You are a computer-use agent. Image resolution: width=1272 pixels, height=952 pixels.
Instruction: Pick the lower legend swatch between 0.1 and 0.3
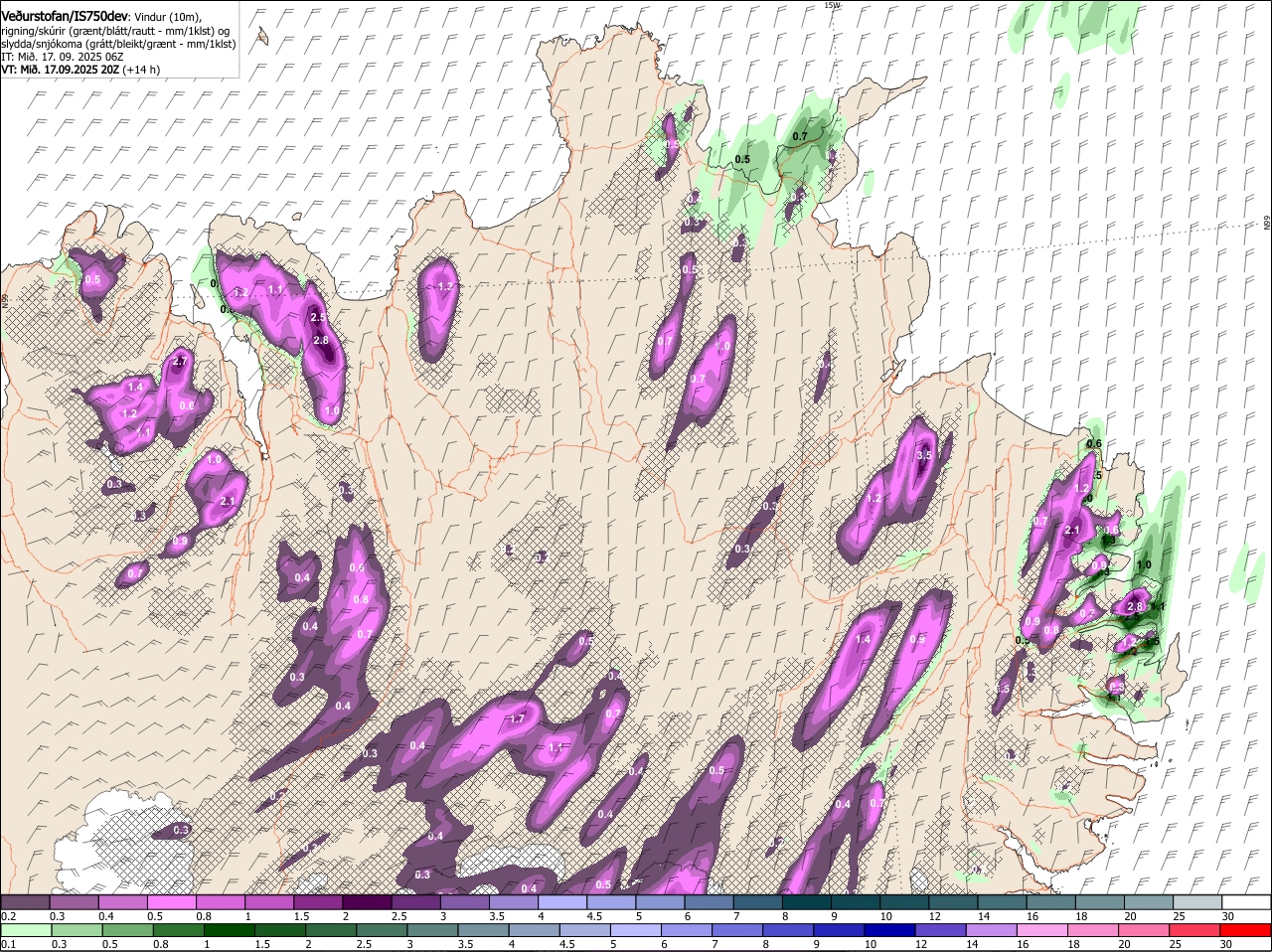26,930
